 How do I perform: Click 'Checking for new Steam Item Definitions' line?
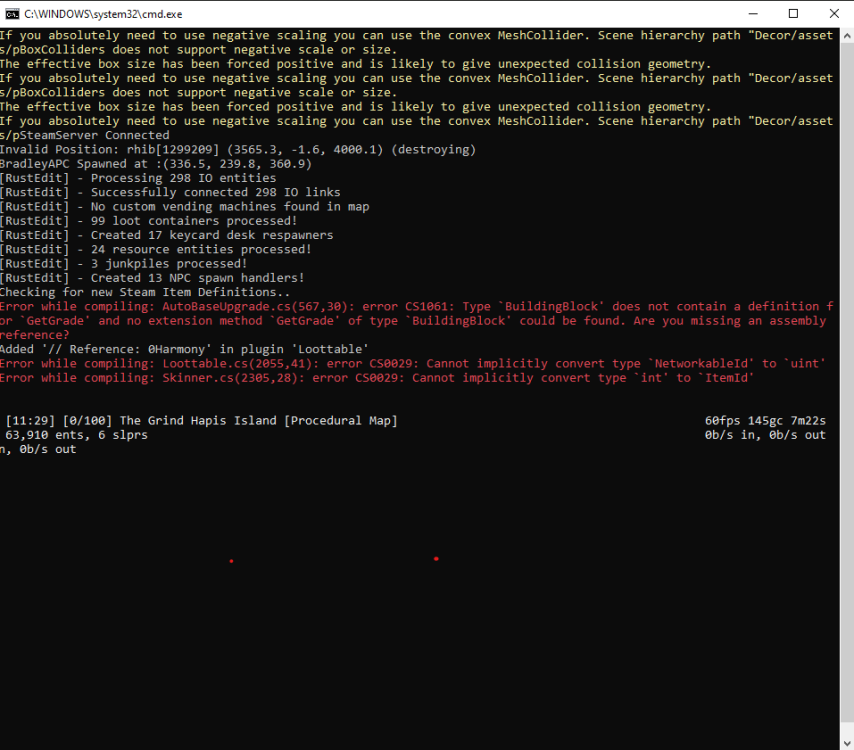pyautogui.click(x=143, y=292)
